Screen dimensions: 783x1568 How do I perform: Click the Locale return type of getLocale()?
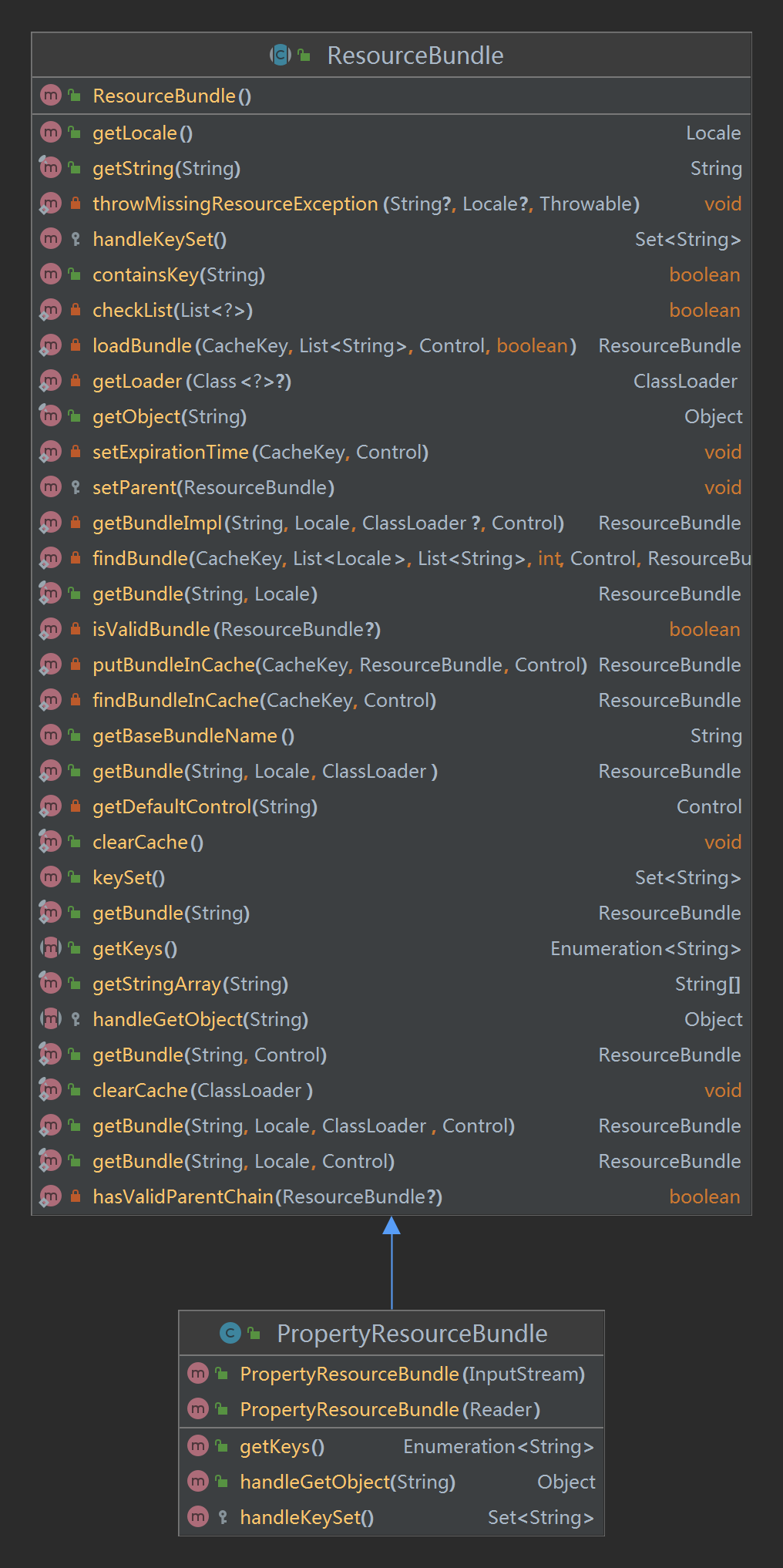(x=714, y=133)
